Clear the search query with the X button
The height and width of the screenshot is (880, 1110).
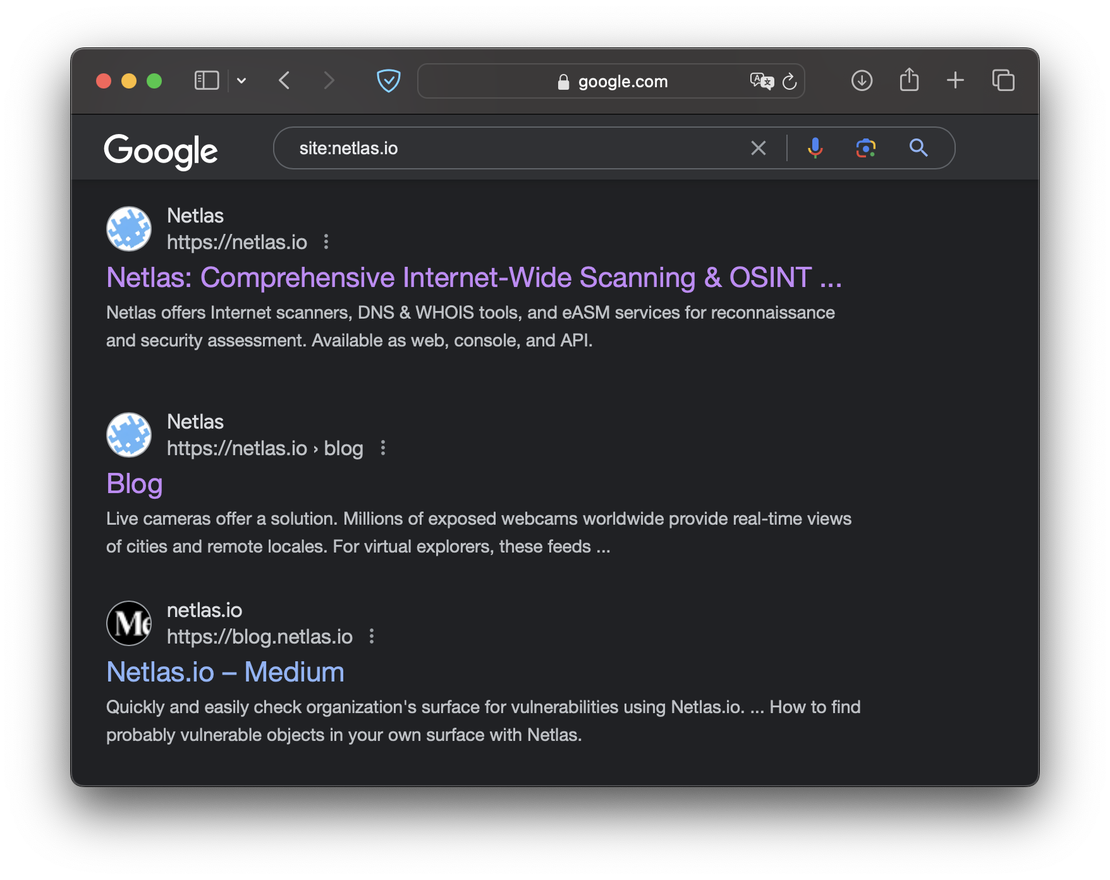[x=758, y=147]
